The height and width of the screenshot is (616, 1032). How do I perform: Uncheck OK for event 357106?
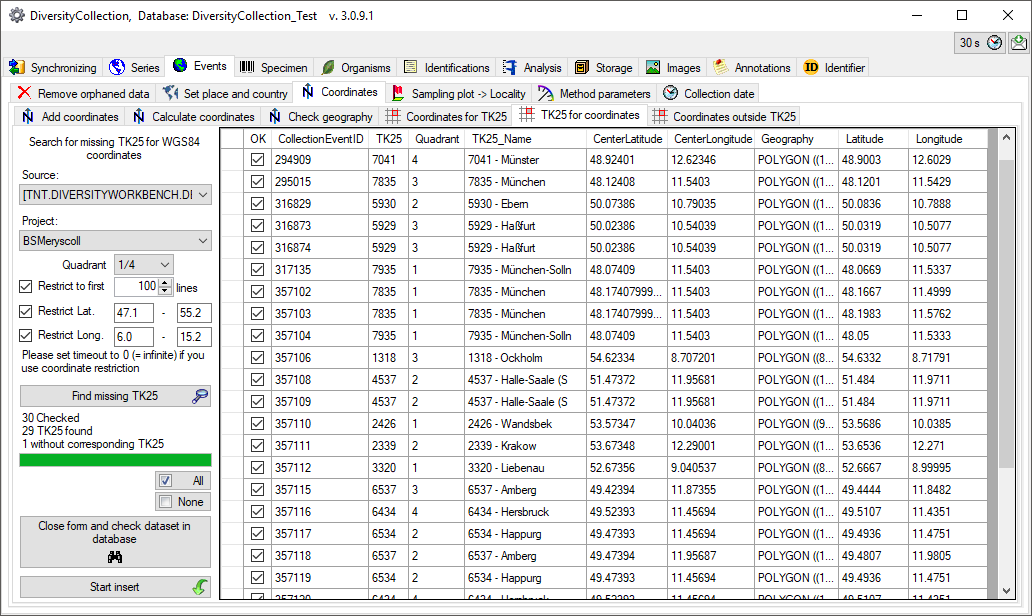(257, 358)
